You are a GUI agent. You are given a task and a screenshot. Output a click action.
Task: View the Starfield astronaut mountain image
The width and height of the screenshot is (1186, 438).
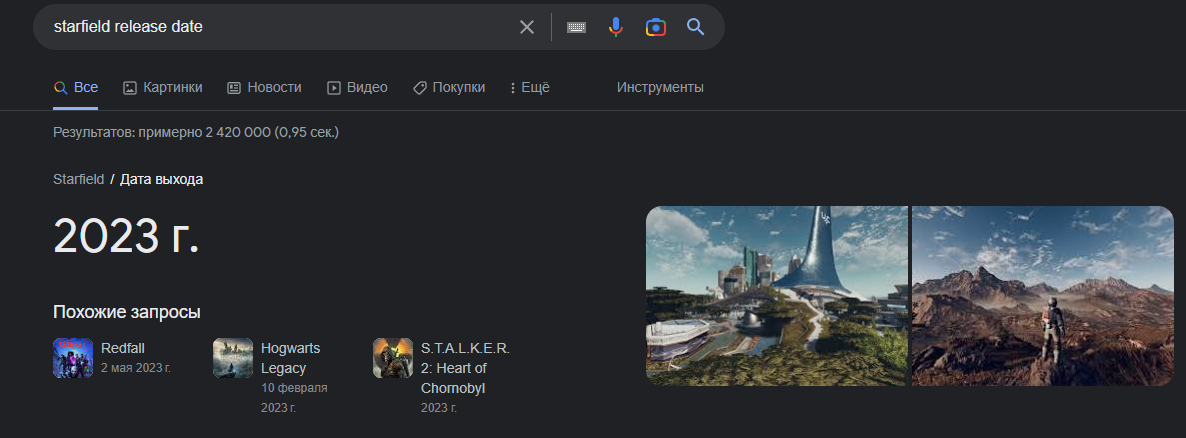1042,296
